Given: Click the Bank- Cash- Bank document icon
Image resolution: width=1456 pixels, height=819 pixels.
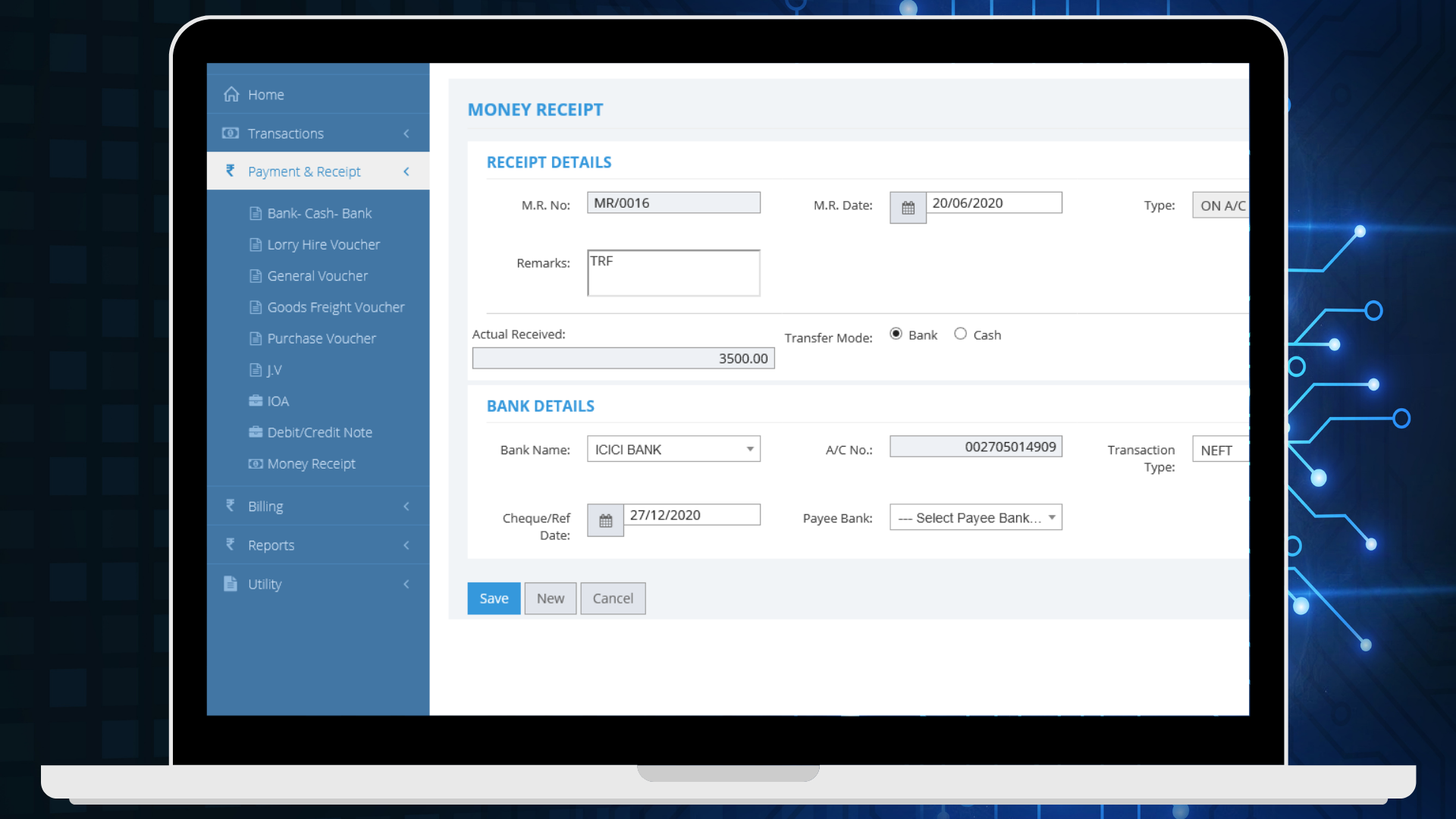Looking at the screenshot, I should point(256,213).
